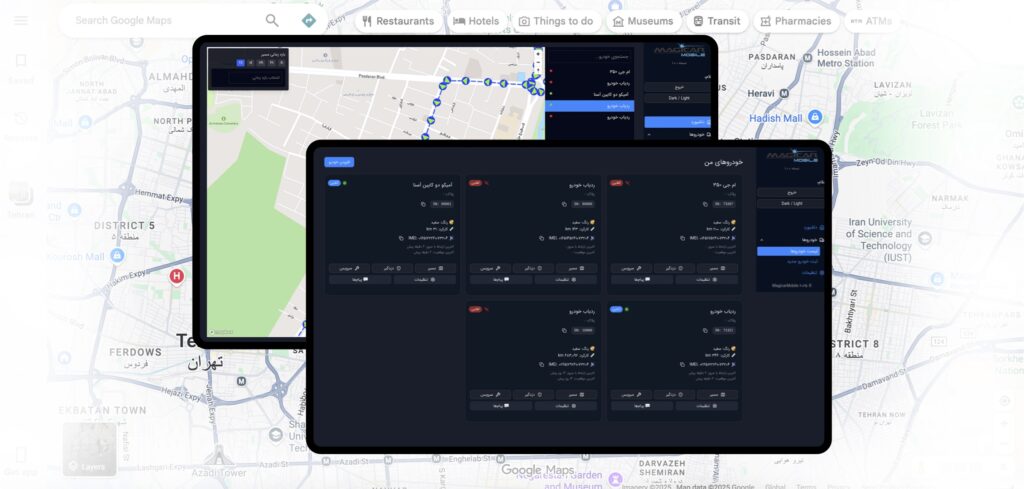Click the red hospital marker on the map
The width and height of the screenshot is (1024, 489).
coord(177,276)
